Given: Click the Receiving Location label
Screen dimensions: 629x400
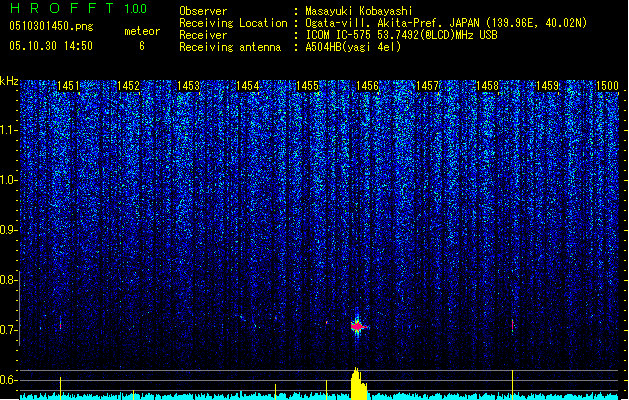Looking at the screenshot, I should [233, 23].
